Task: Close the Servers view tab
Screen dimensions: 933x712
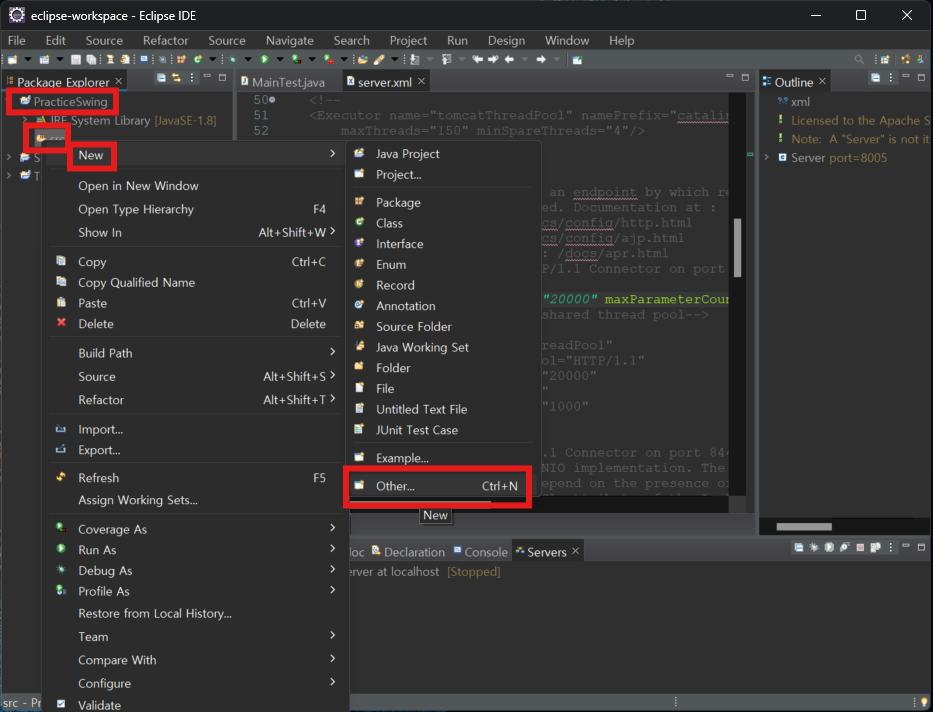Action: click(575, 551)
